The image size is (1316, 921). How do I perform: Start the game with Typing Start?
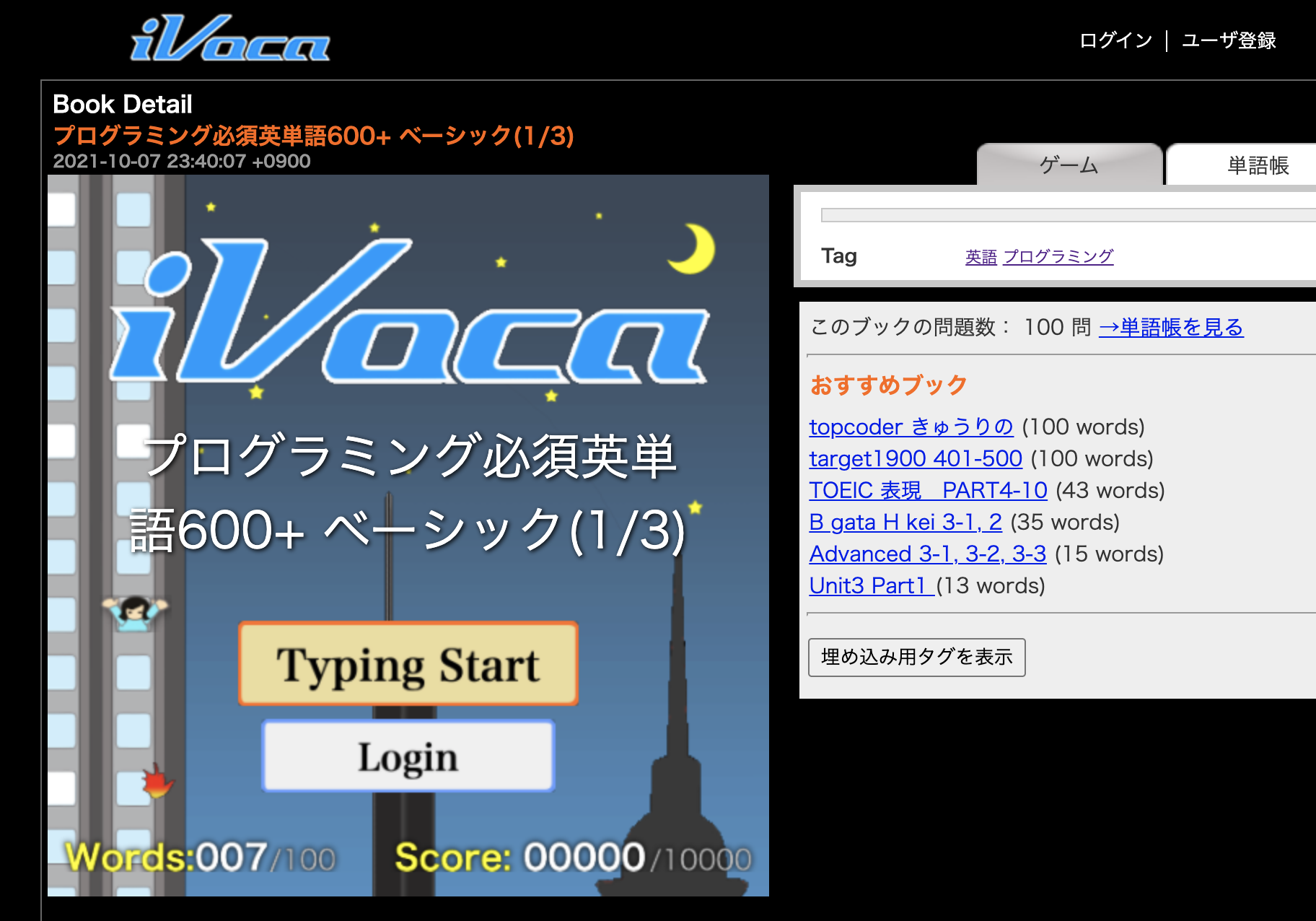(408, 663)
